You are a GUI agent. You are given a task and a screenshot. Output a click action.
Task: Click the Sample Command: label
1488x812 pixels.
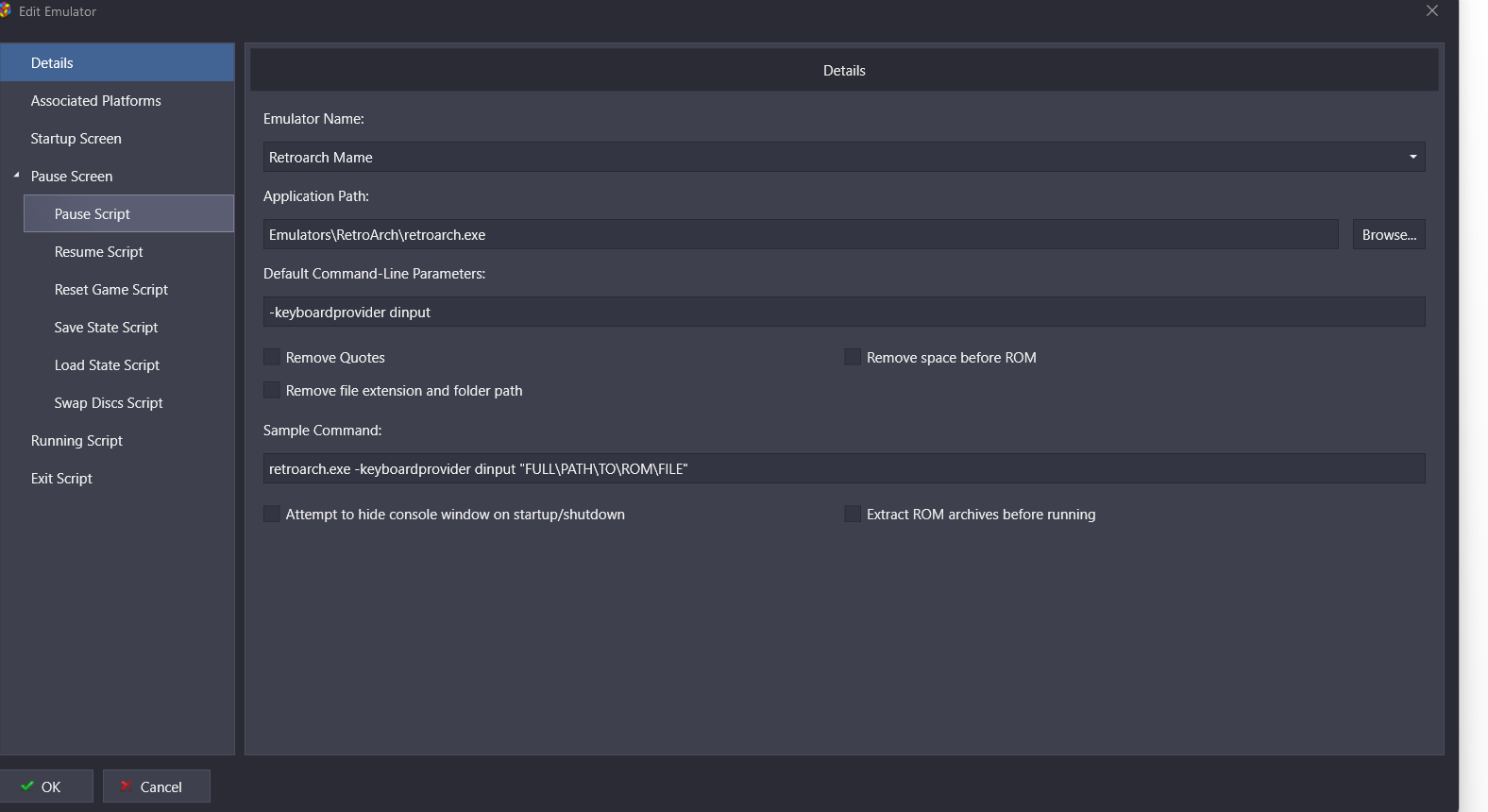tap(323, 430)
